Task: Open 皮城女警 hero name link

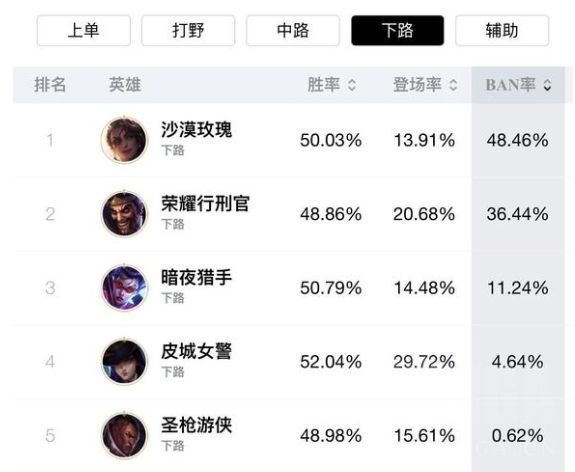Action: 197,351
